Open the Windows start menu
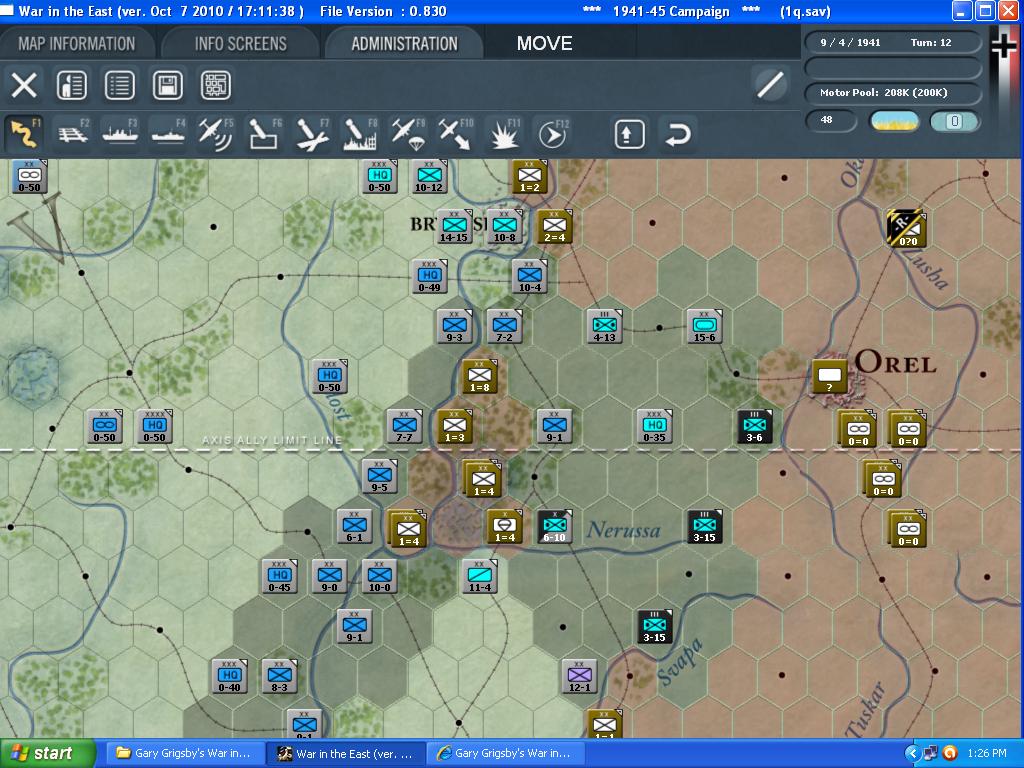 47,753
